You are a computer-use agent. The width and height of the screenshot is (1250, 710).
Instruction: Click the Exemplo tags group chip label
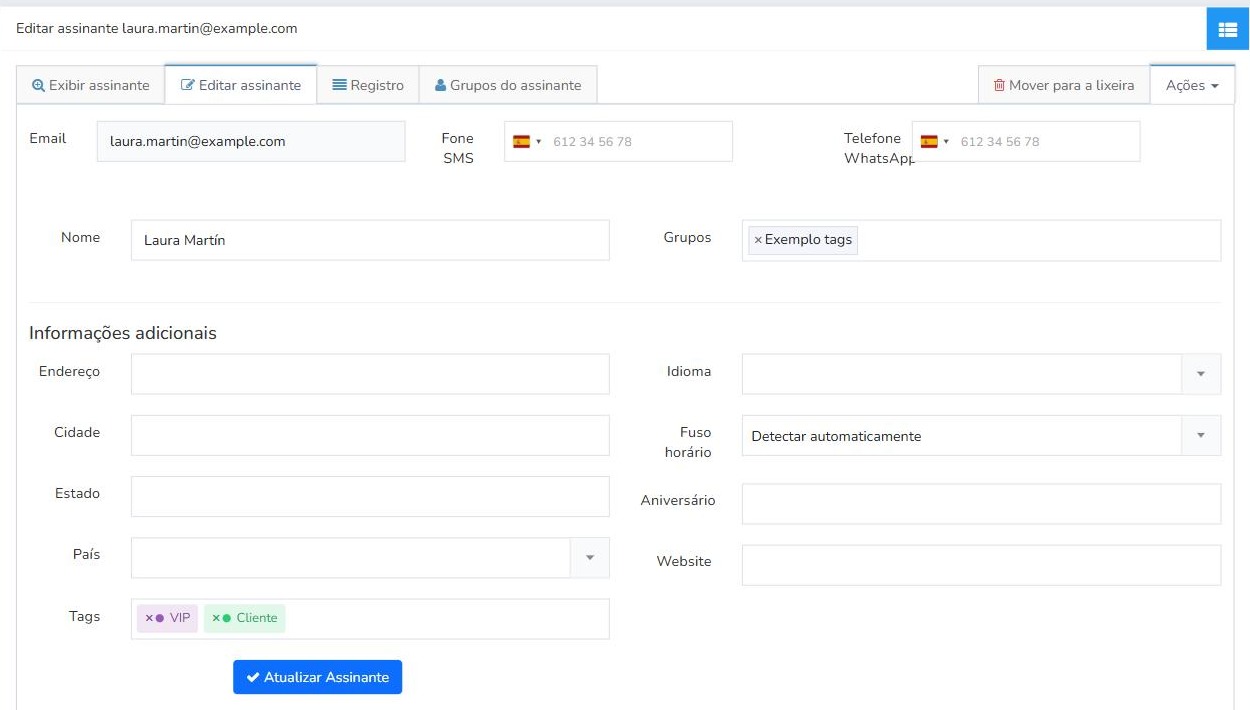(808, 240)
